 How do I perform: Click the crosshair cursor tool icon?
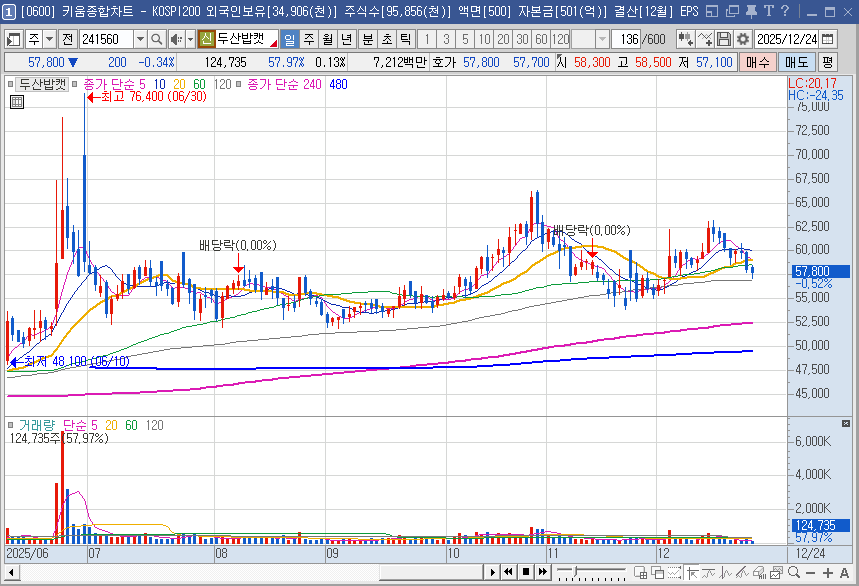(x=692, y=573)
